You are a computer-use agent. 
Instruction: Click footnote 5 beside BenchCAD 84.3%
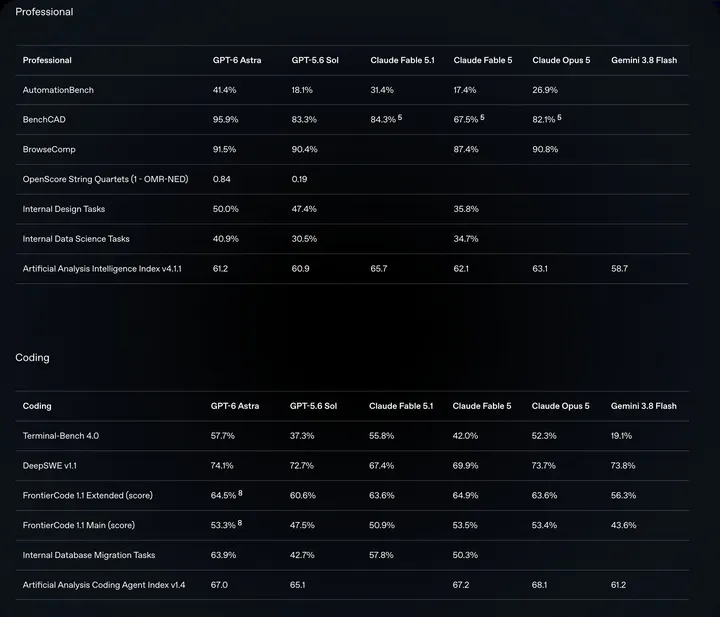pos(400,118)
